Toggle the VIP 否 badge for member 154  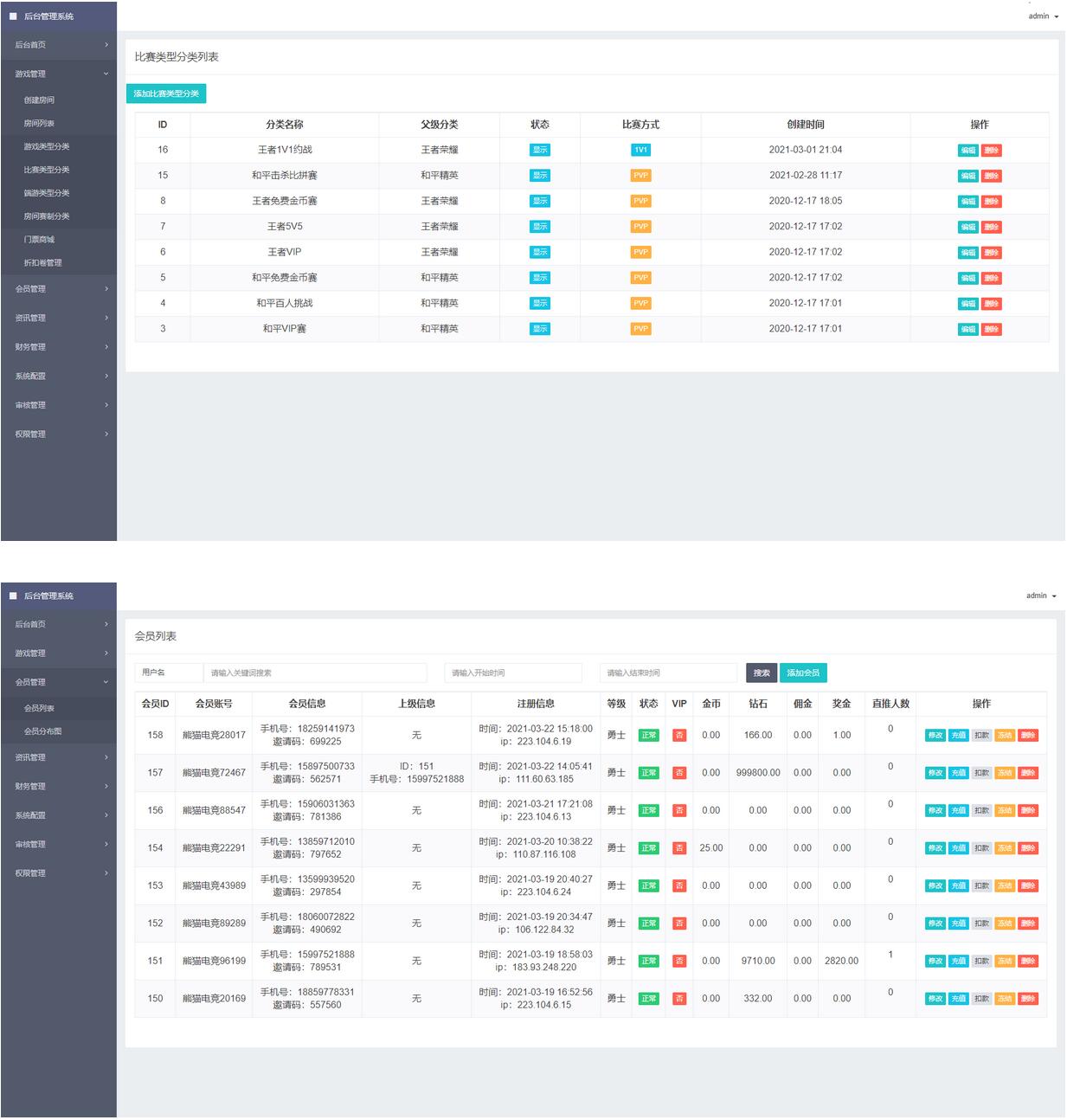679,848
